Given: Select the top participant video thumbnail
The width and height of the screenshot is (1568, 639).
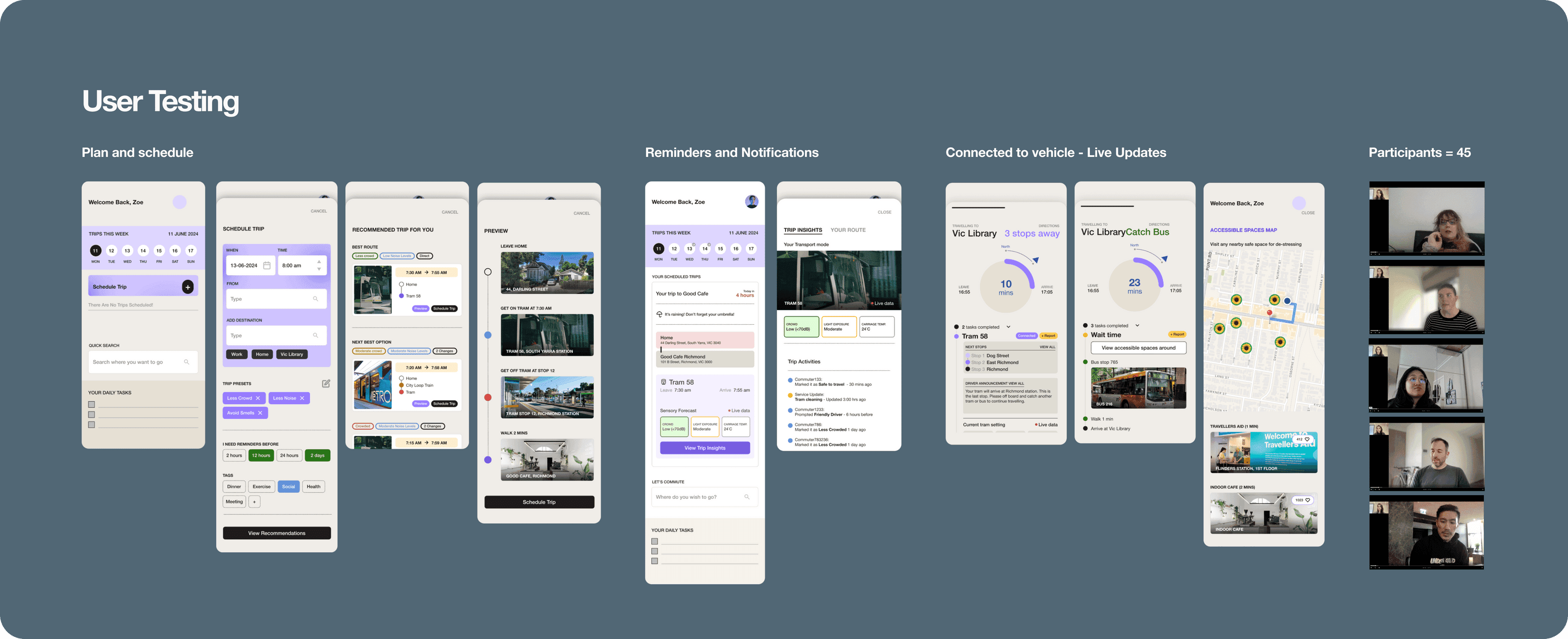Looking at the screenshot, I should 1426,219.
